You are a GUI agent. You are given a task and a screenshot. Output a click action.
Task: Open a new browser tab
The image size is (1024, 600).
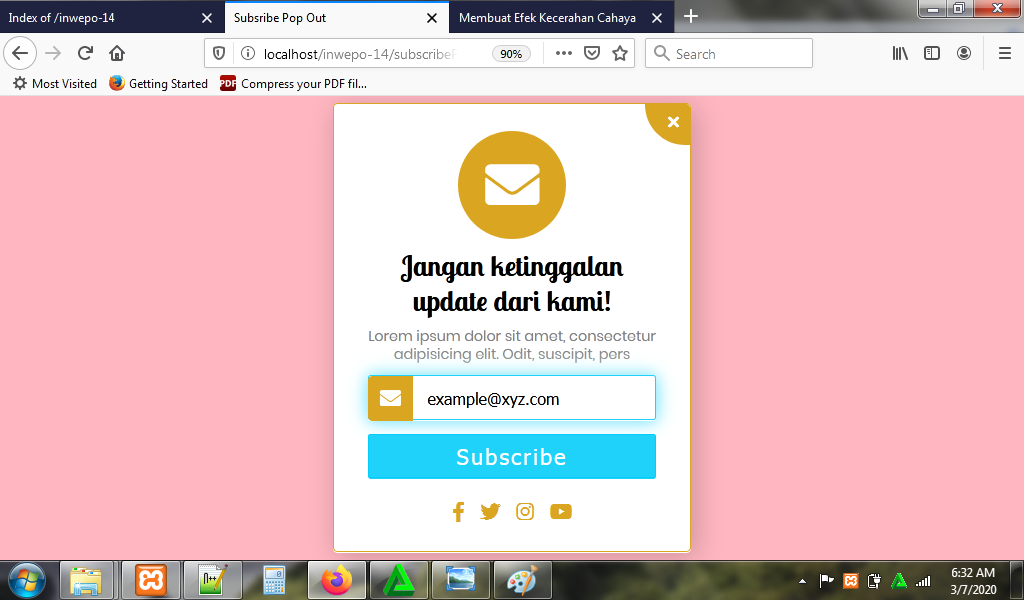tap(691, 16)
